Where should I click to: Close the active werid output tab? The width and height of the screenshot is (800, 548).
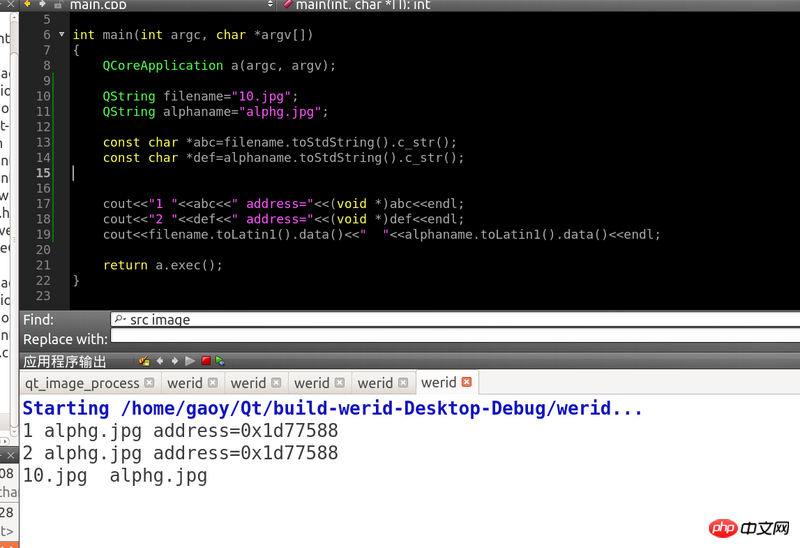(466, 383)
